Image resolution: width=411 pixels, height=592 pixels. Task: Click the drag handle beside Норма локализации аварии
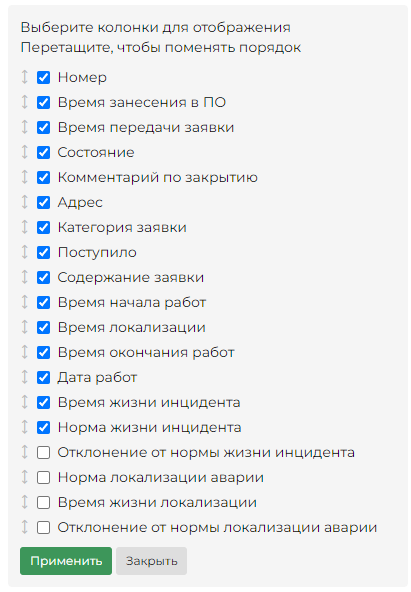25,477
